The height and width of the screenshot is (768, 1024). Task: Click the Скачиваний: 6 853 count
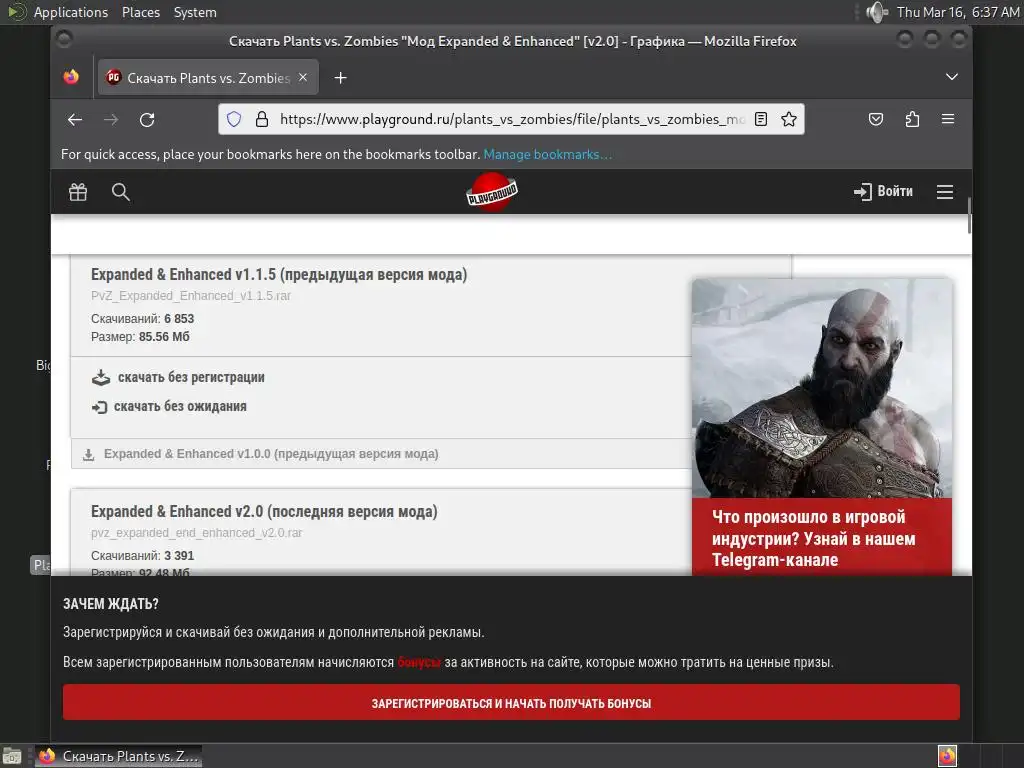pos(142,319)
